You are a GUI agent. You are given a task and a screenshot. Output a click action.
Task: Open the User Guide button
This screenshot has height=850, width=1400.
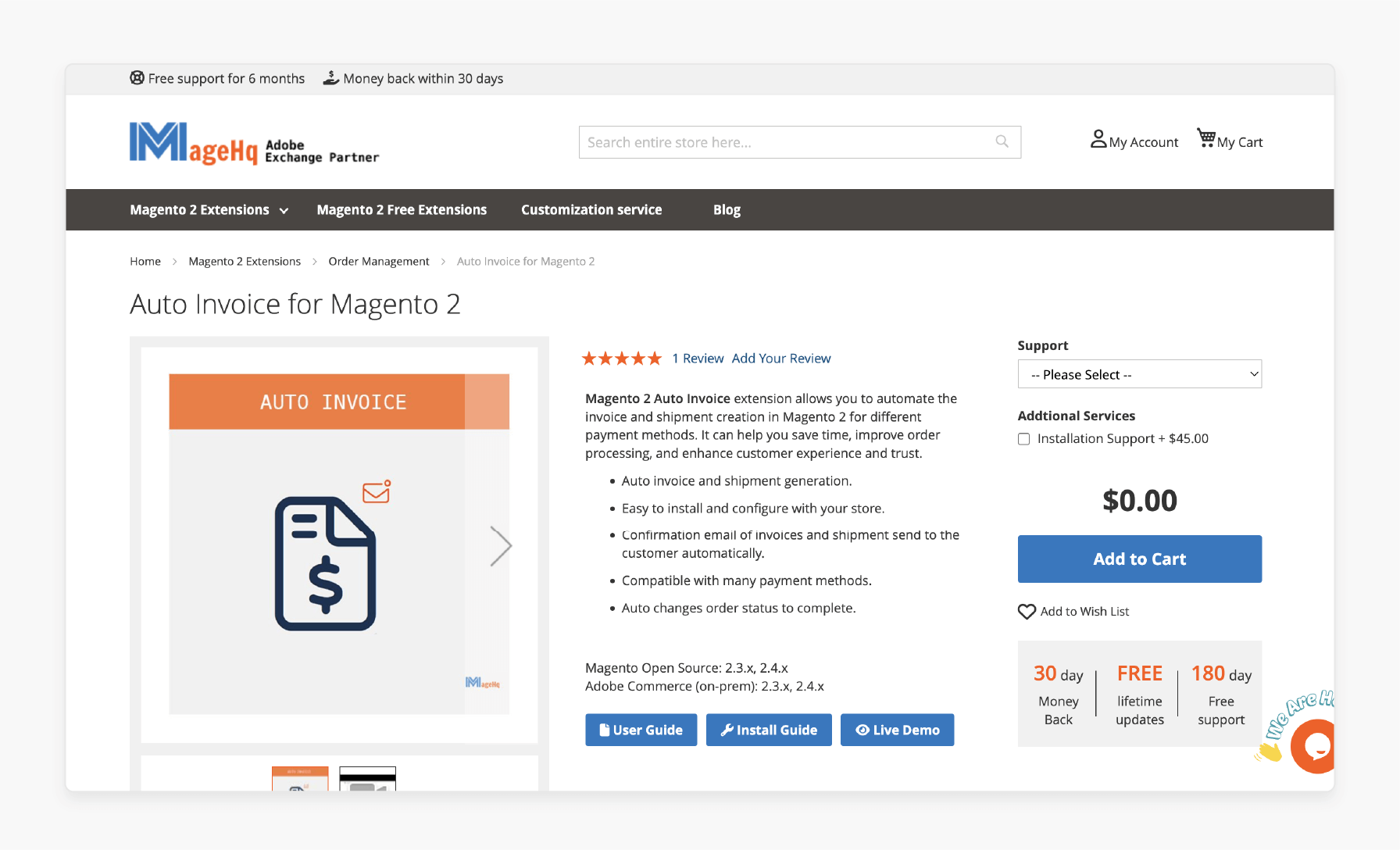(x=641, y=730)
